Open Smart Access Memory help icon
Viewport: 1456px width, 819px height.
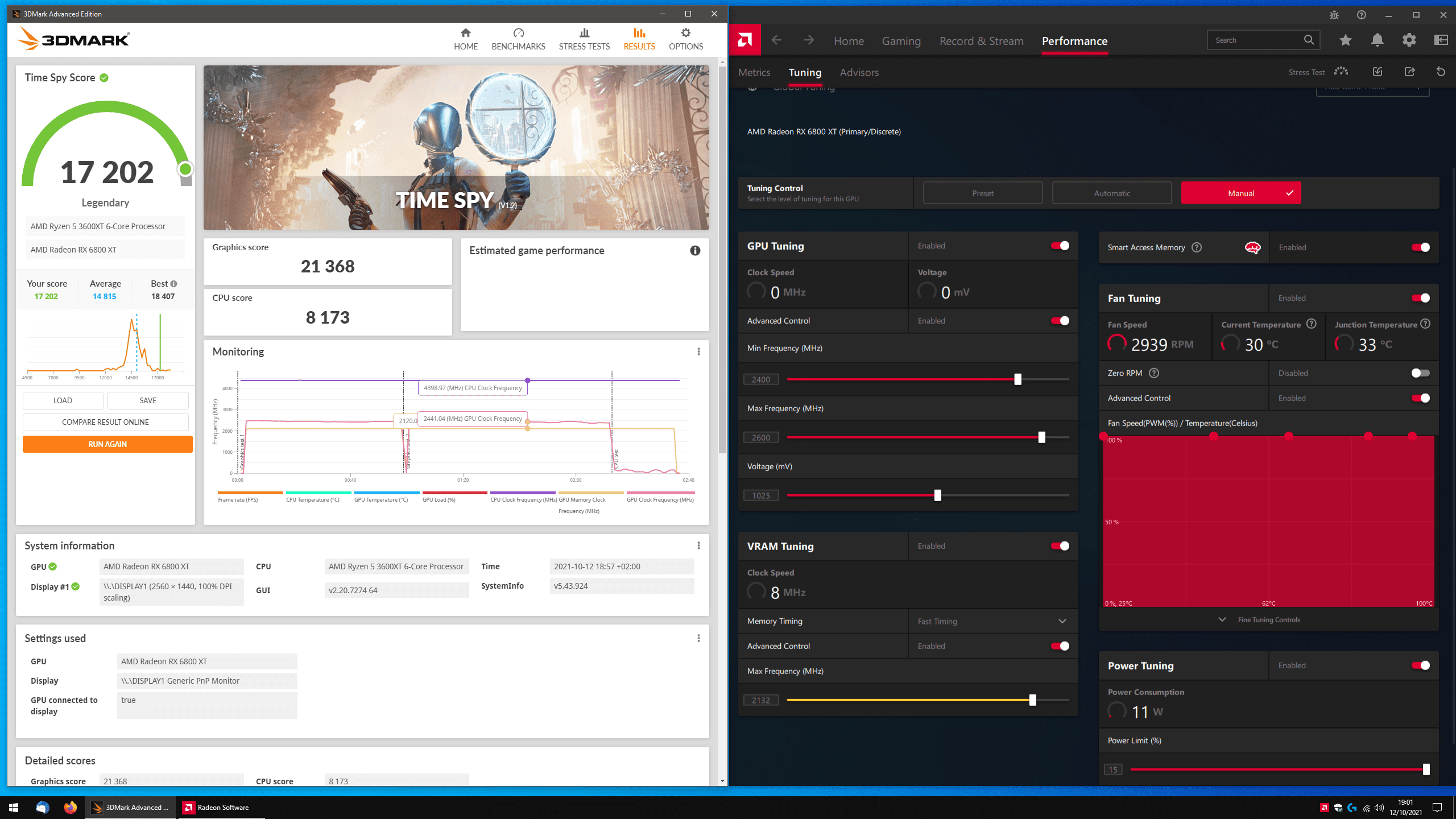pyautogui.click(x=1197, y=247)
